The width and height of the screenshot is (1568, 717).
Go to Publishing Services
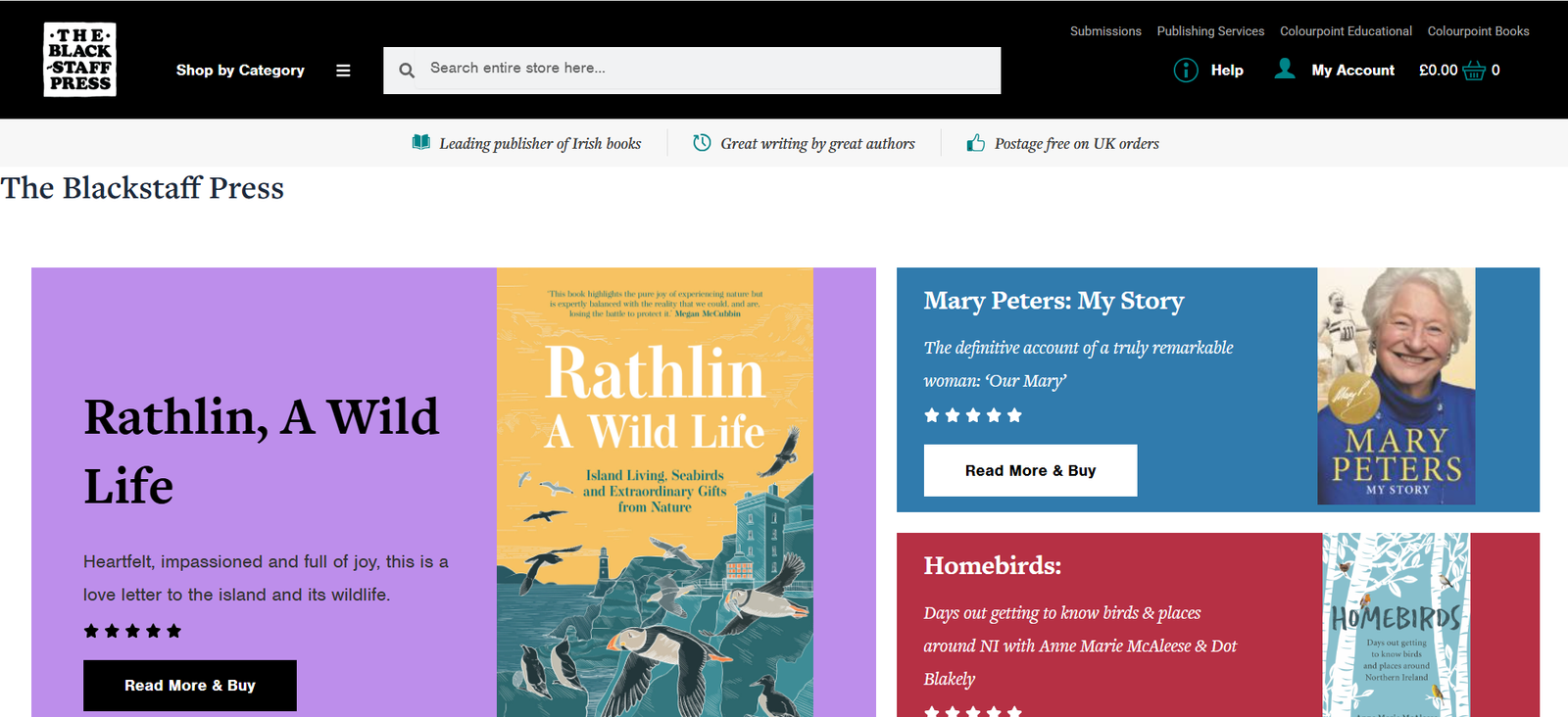click(1210, 31)
